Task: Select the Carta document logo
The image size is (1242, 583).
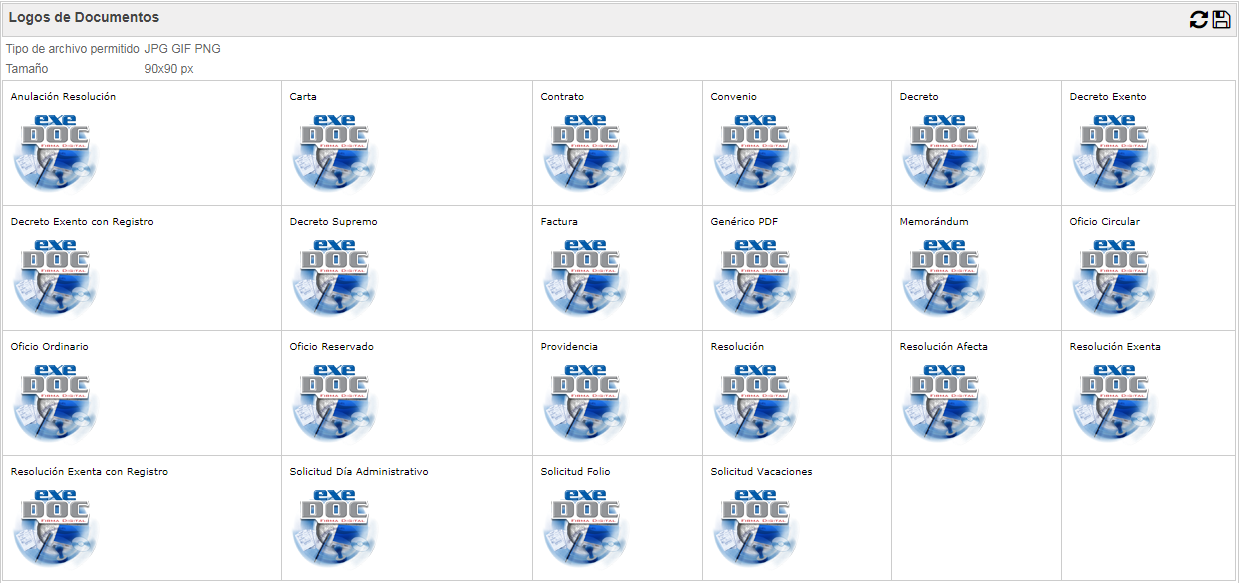Action: coord(335,153)
